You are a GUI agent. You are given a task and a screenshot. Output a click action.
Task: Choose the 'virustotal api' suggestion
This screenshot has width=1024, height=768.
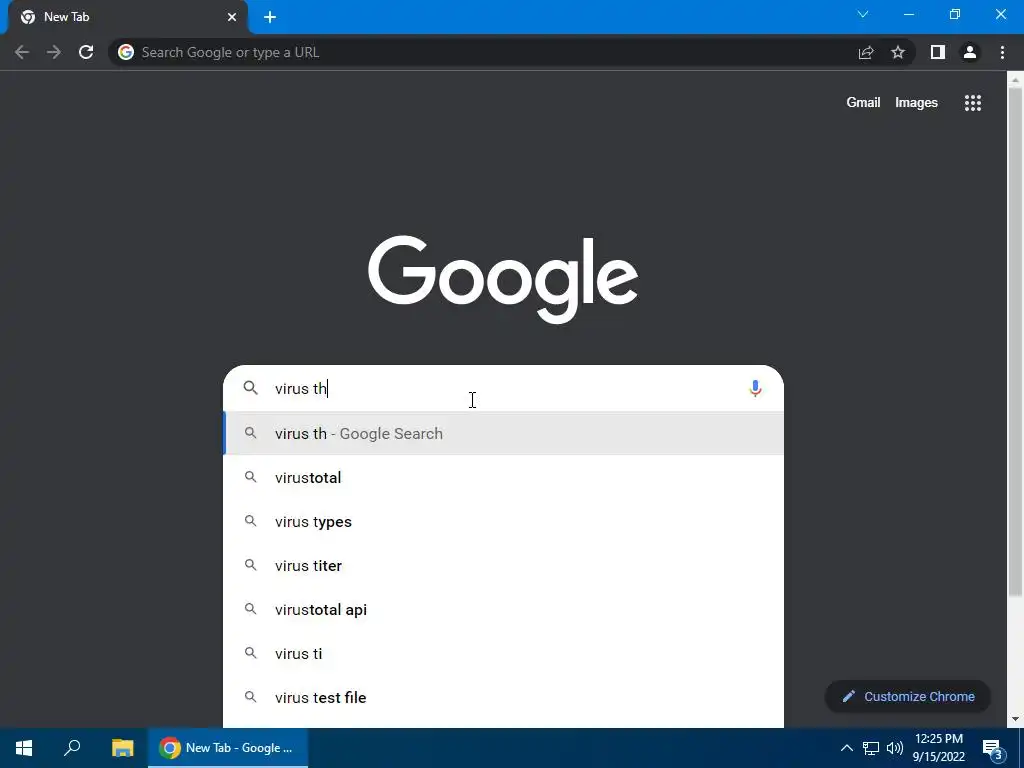(x=504, y=609)
